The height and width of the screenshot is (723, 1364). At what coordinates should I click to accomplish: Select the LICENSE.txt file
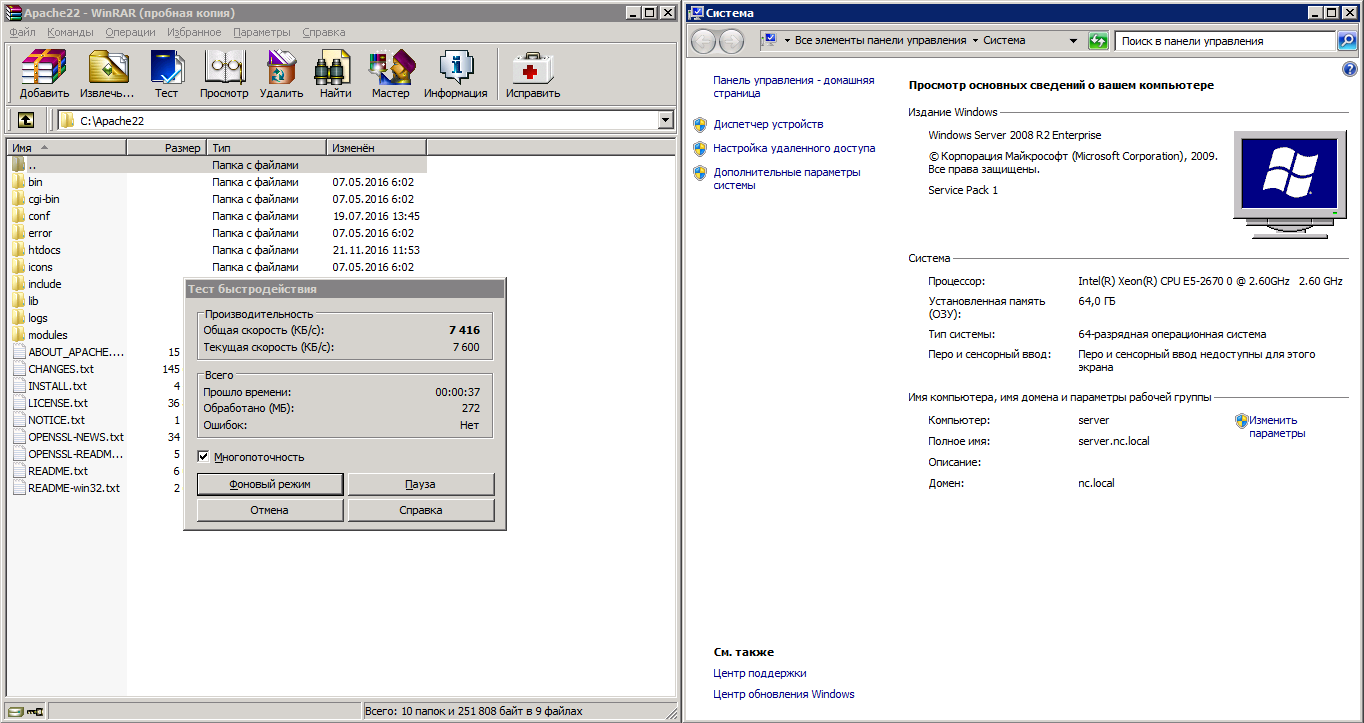tap(57, 403)
